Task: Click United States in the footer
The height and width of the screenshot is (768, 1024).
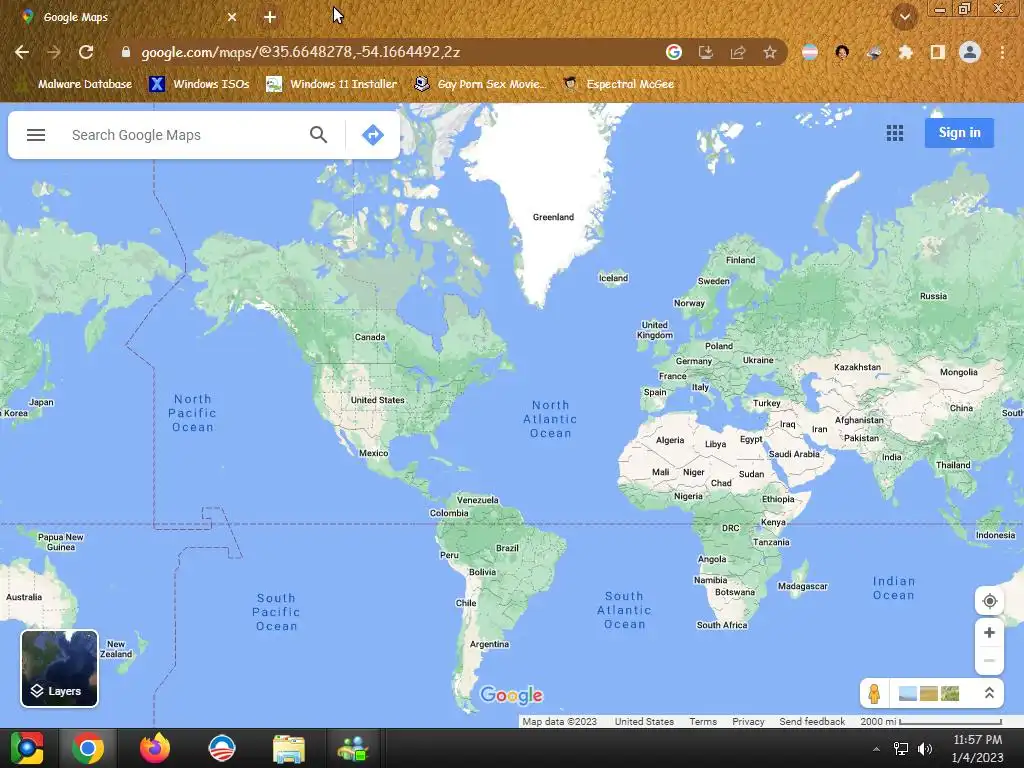Action: click(x=644, y=722)
